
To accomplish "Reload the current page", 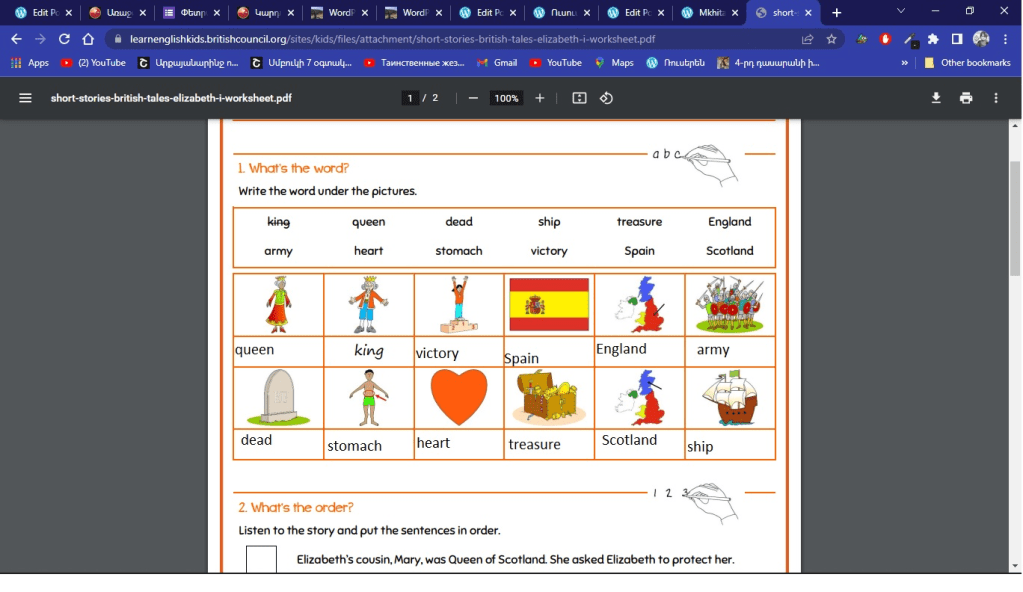I will [64, 39].
